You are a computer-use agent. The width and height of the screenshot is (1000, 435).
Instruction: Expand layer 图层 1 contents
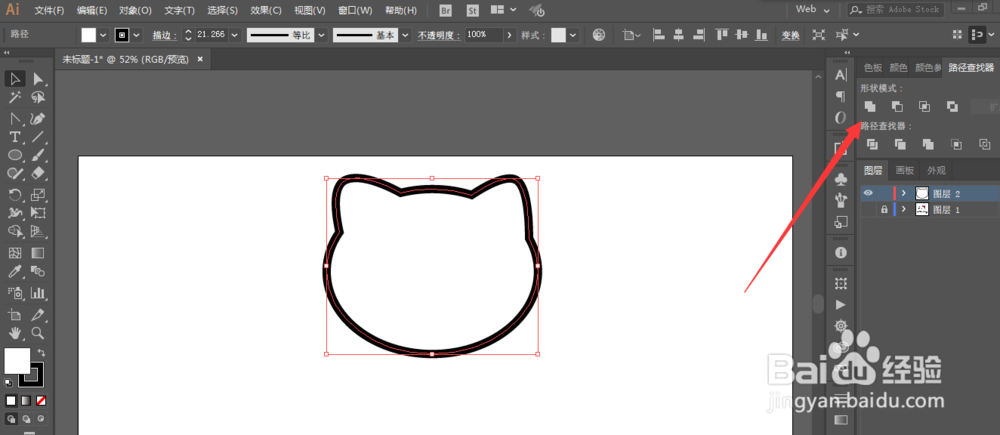(903, 209)
